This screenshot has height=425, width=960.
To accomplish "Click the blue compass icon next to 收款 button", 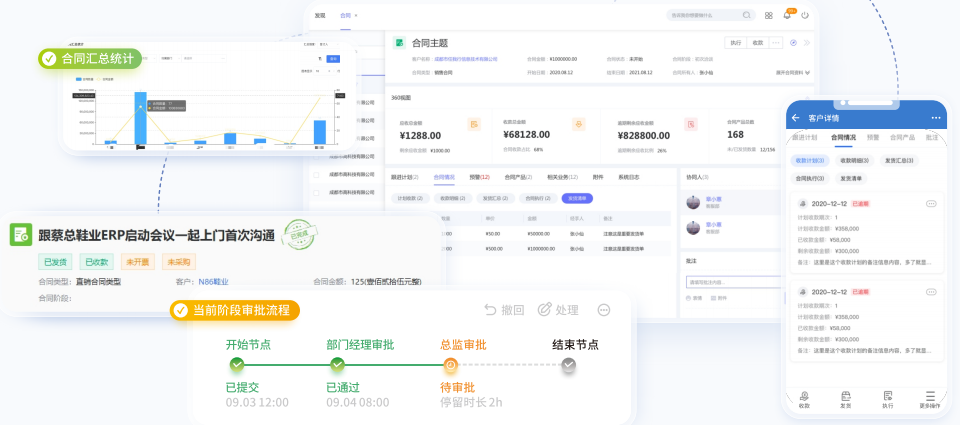I will [793, 43].
